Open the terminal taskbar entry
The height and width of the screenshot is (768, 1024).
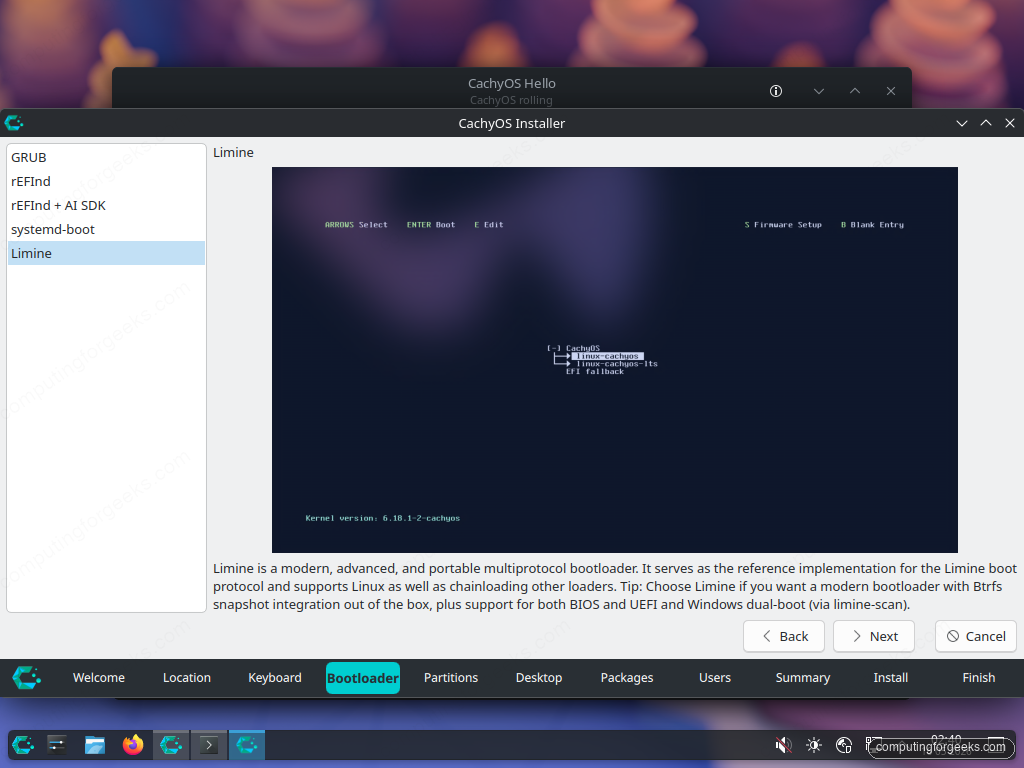[x=209, y=744]
